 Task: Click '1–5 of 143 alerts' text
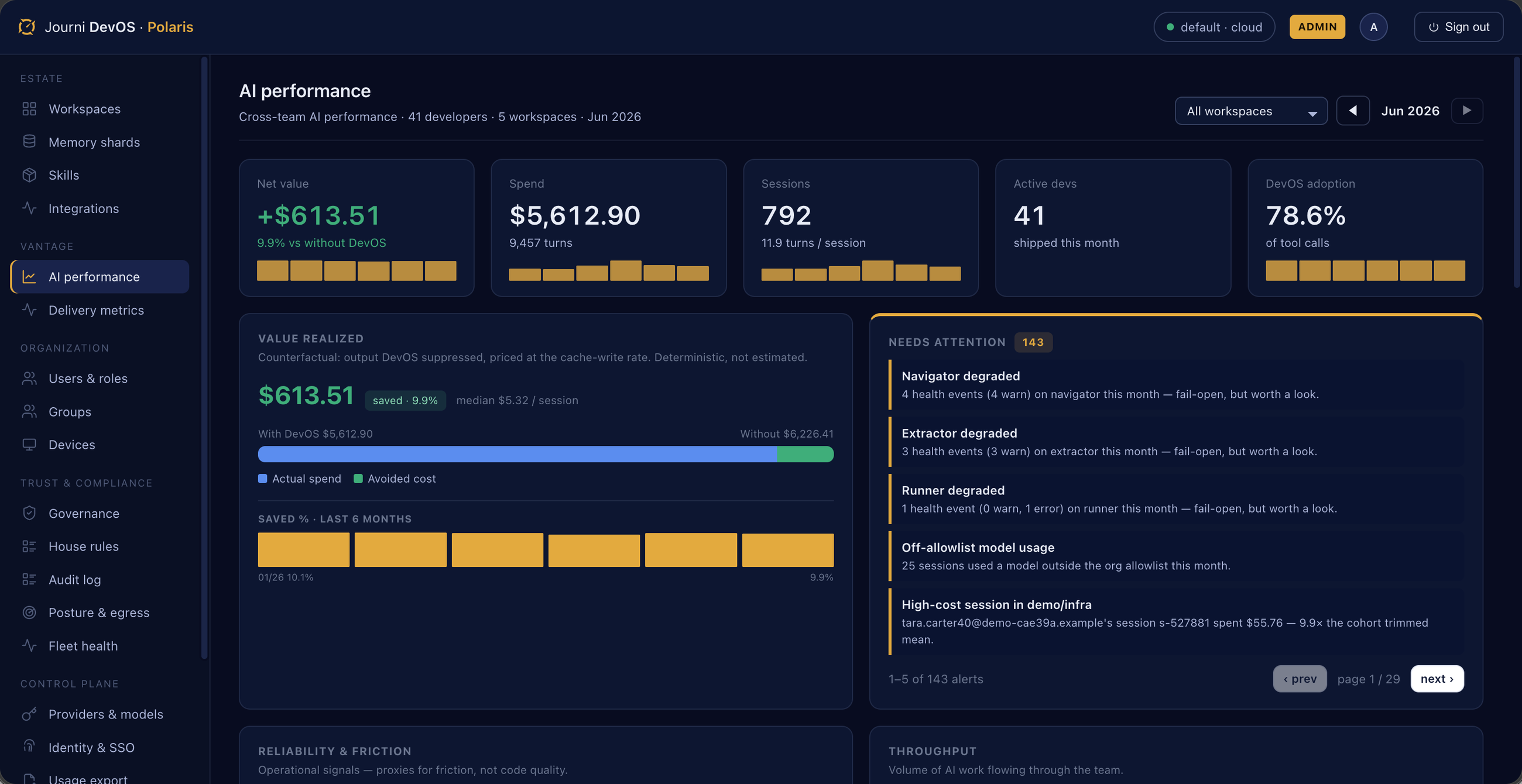click(x=936, y=679)
